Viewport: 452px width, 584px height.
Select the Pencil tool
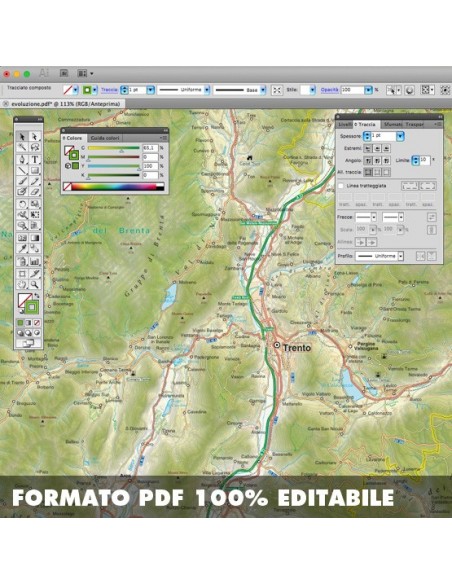click(35, 181)
